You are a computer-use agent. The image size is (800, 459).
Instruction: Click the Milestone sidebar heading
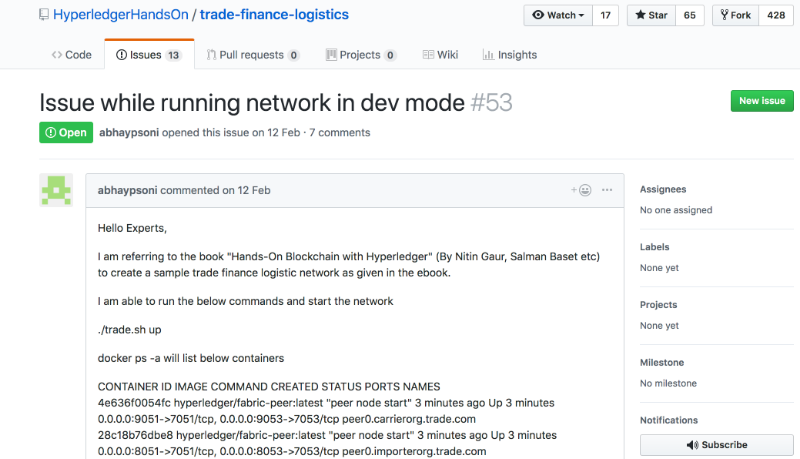(662, 363)
